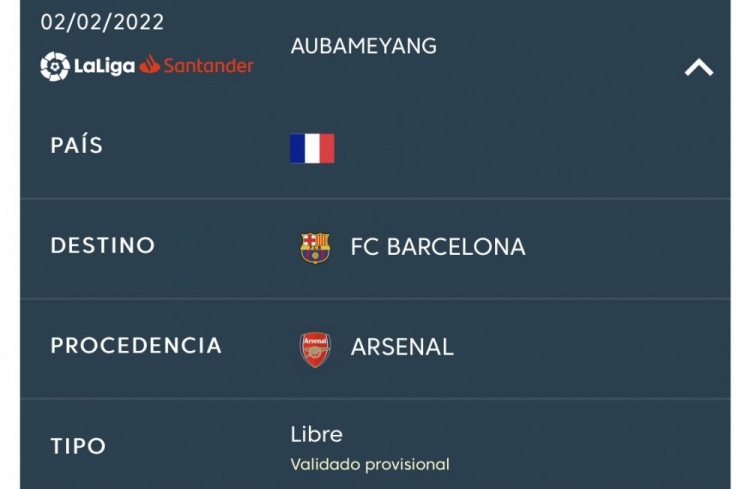750x489 pixels.
Task: Select the FC BARCELONA destination name
Action: coord(438,247)
